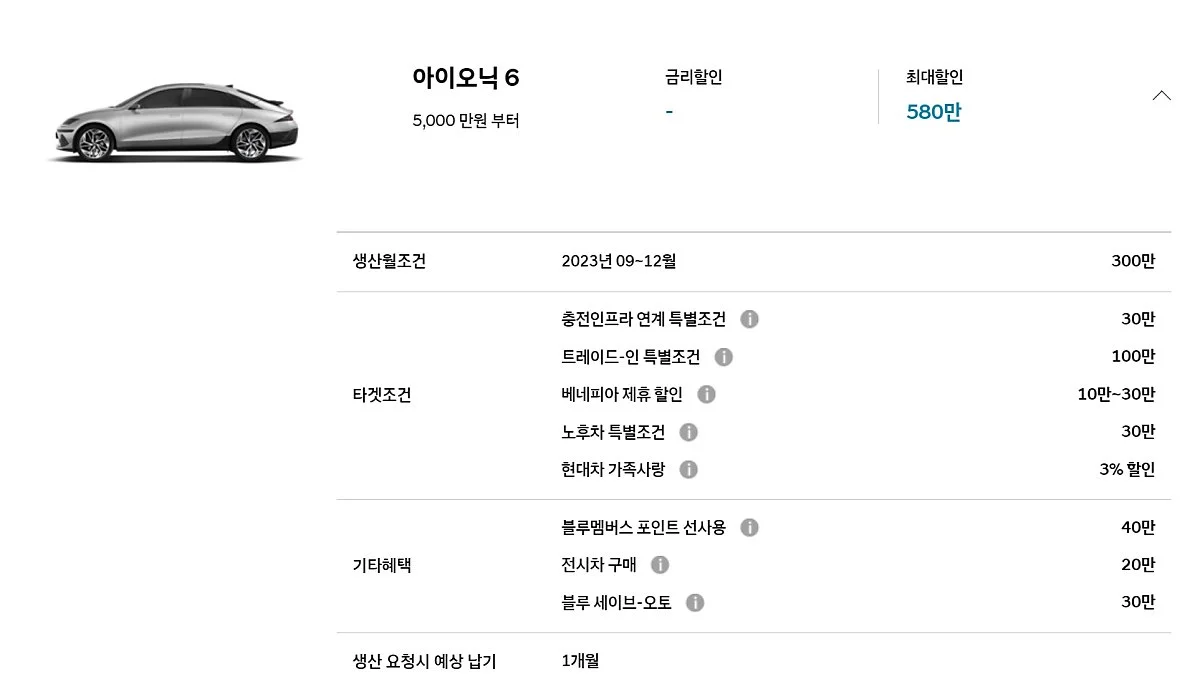Click the 5,000 만원 부터 price text
Screen dimensions: 1200x689
point(465,121)
